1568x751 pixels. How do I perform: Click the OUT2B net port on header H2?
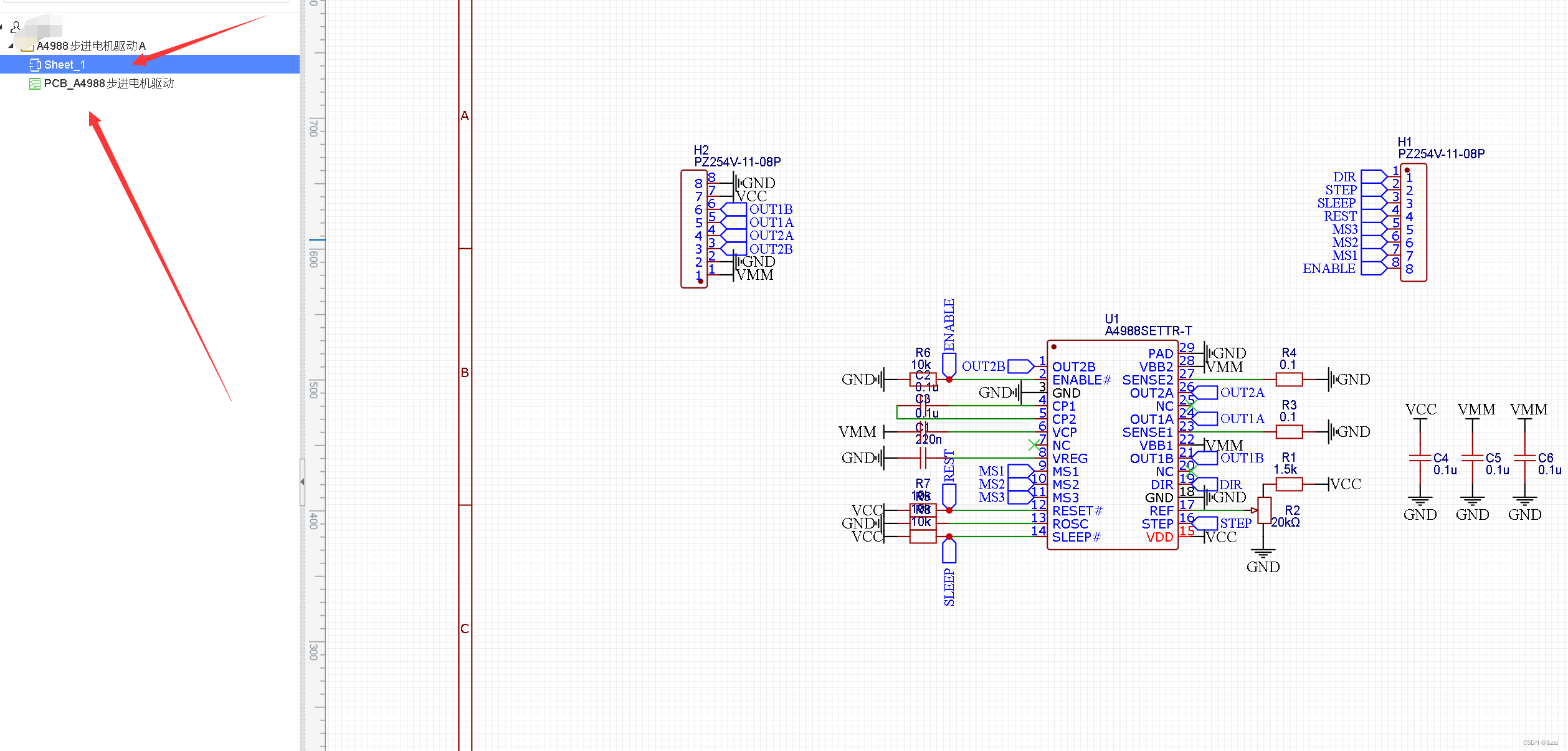tap(757, 249)
